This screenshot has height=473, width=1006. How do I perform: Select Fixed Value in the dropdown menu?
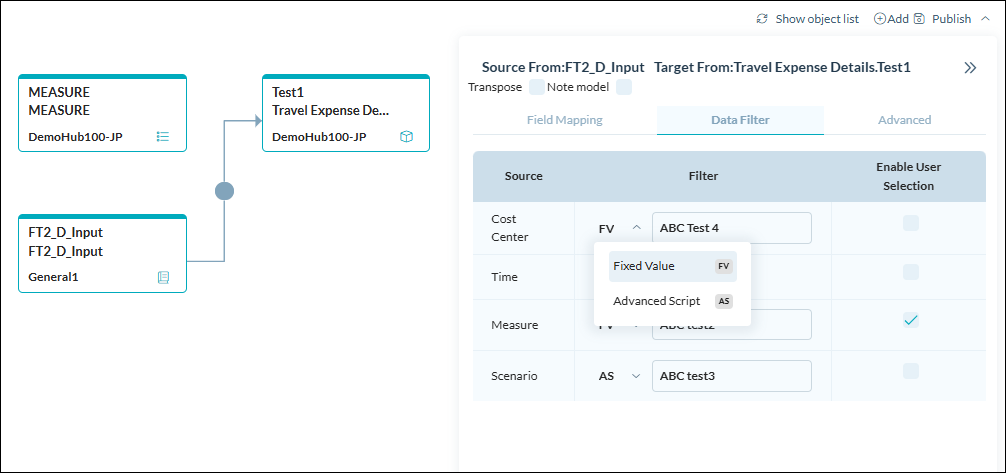click(672, 266)
